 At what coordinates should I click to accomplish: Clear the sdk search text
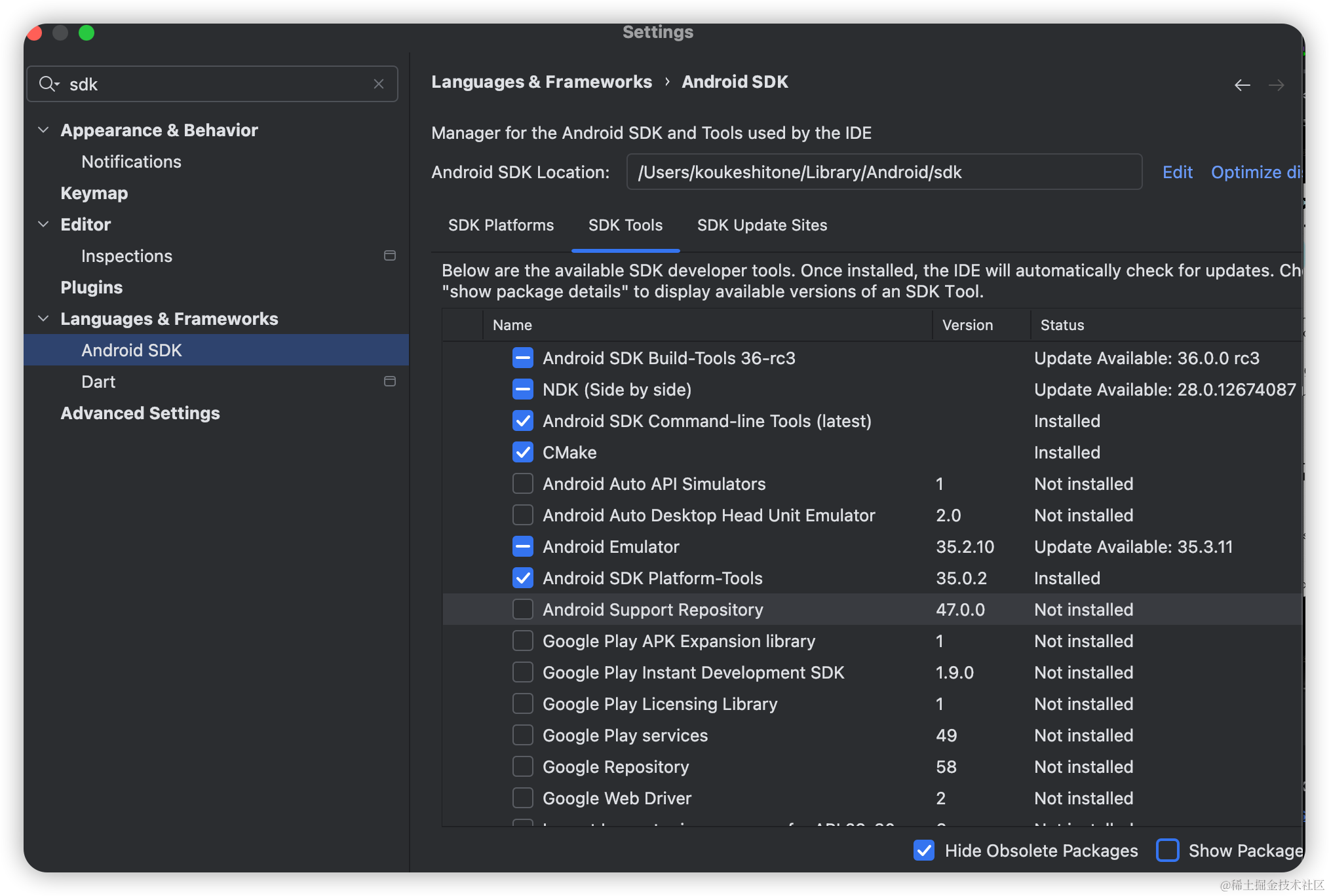click(x=379, y=84)
